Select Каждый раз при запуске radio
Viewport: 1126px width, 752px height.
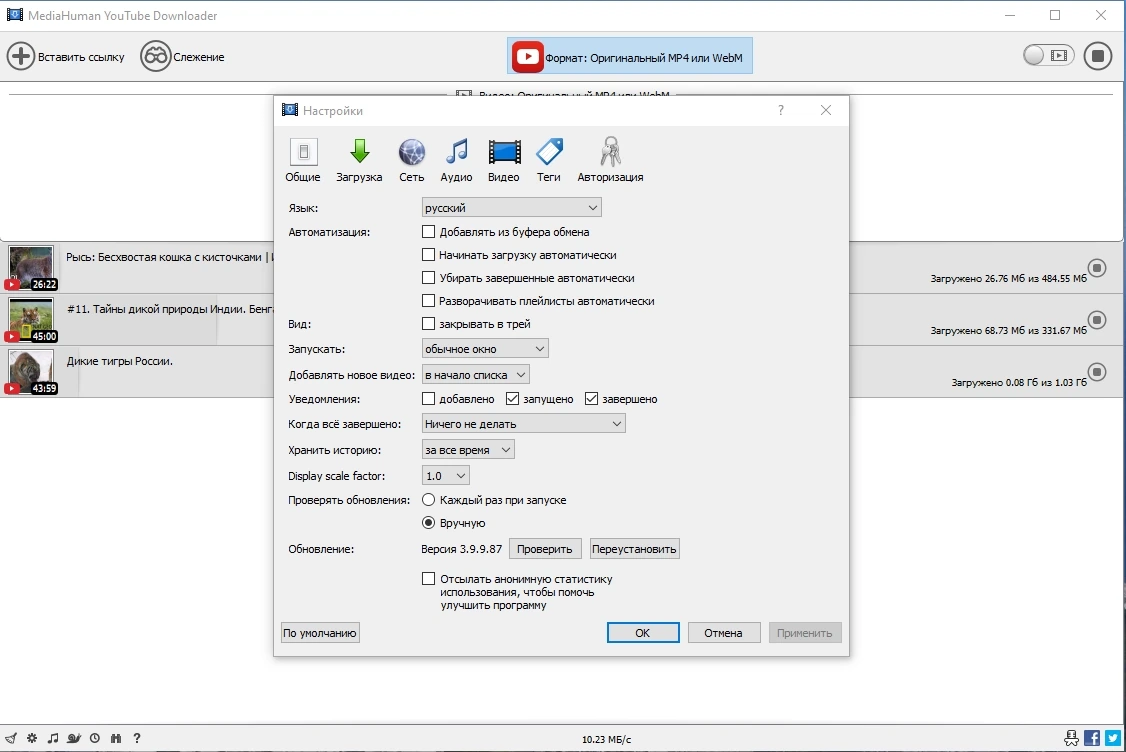pos(429,499)
